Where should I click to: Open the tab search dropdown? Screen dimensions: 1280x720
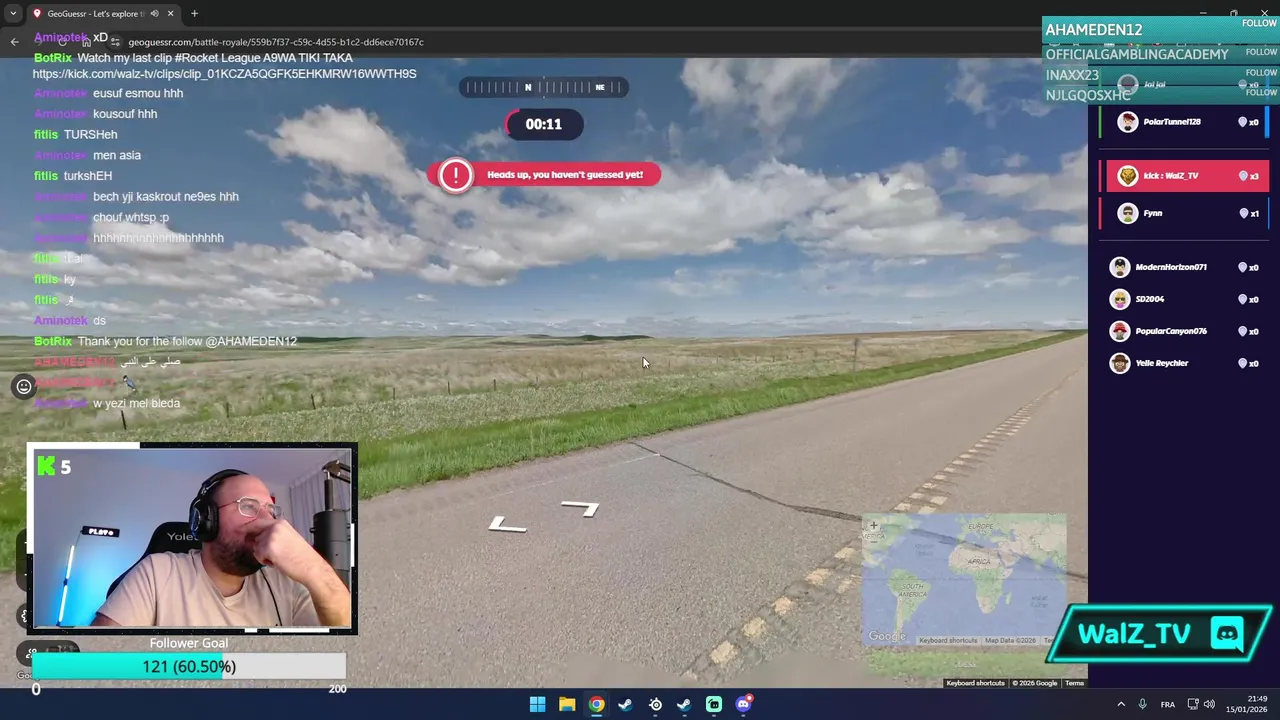coord(13,14)
